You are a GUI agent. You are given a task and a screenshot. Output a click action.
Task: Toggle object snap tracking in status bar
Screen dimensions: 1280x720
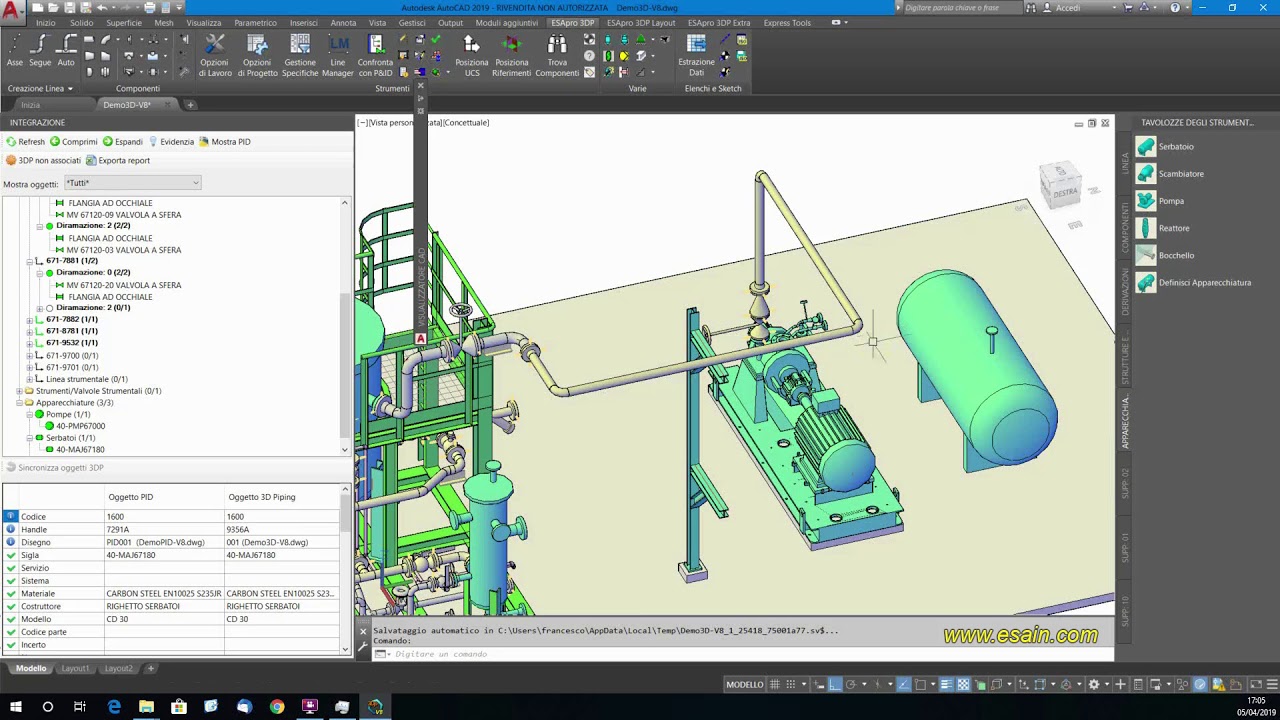904,684
